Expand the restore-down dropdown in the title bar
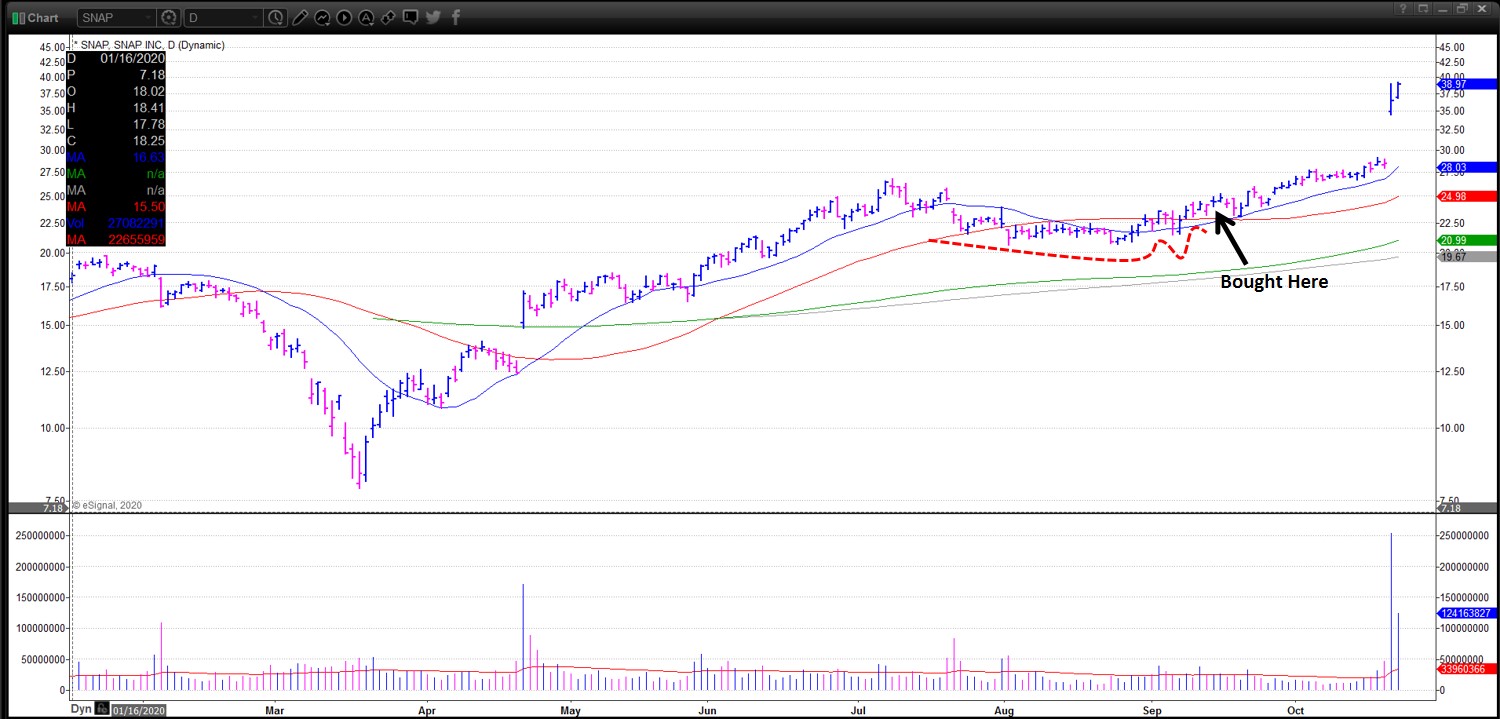 coord(1424,9)
